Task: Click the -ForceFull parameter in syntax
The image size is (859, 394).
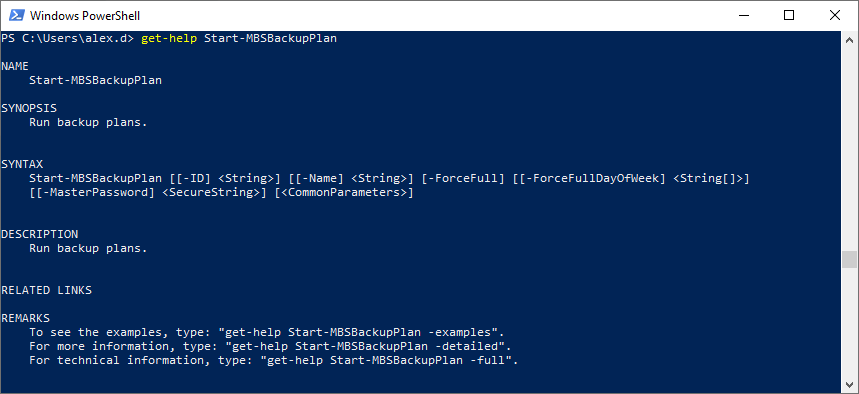Action: pos(463,178)
